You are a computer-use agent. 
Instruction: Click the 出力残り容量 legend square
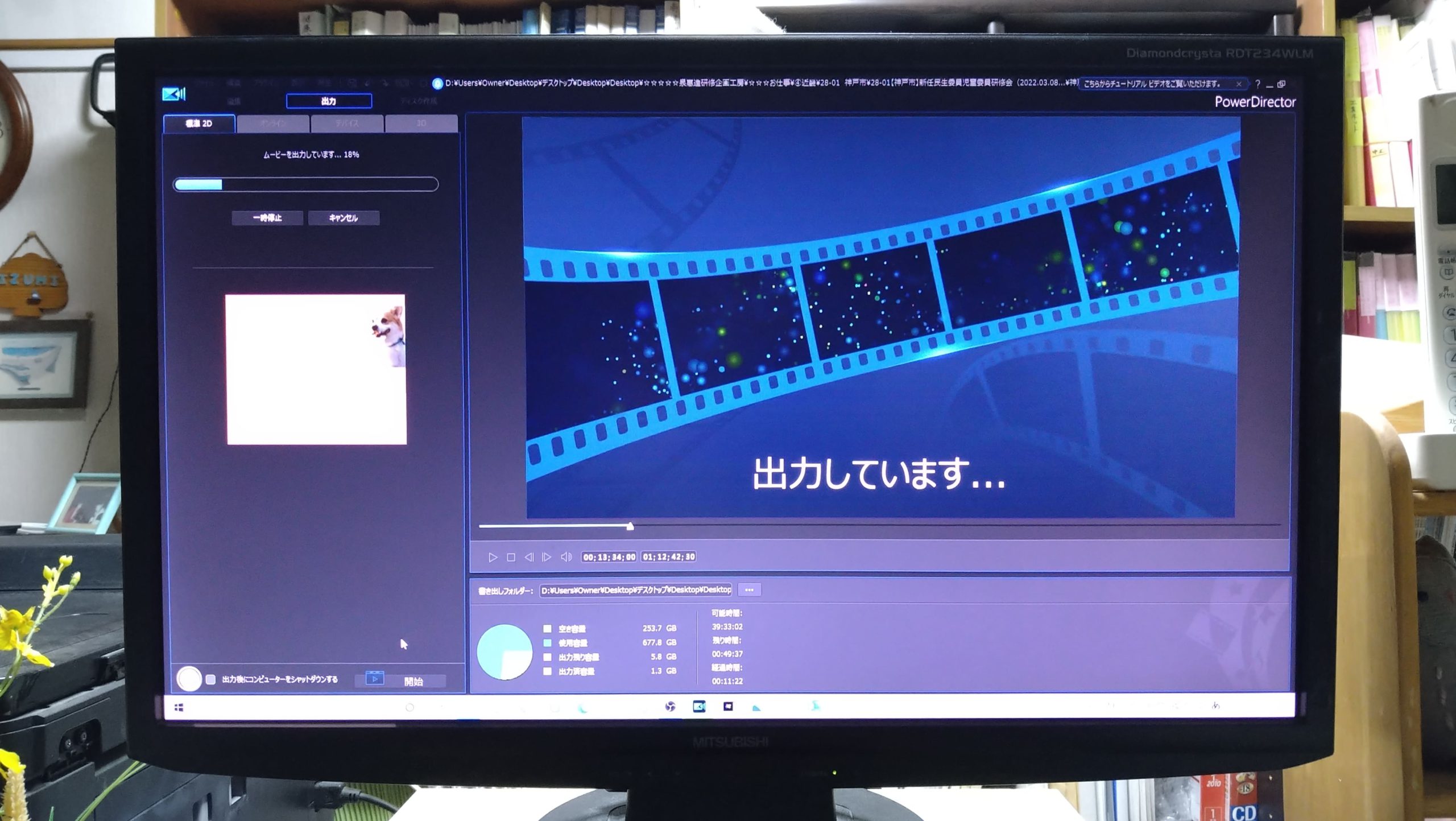[547, 657]
